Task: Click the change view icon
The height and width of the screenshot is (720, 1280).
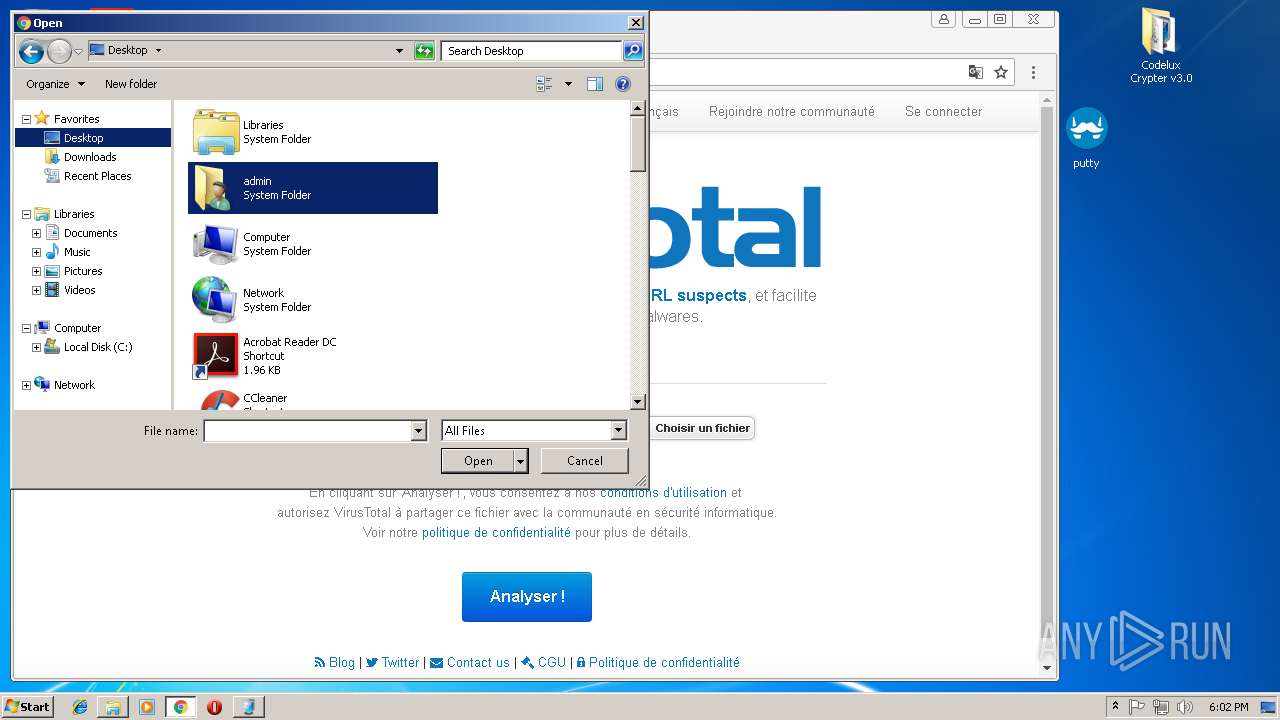Action: tap(545, 84)
